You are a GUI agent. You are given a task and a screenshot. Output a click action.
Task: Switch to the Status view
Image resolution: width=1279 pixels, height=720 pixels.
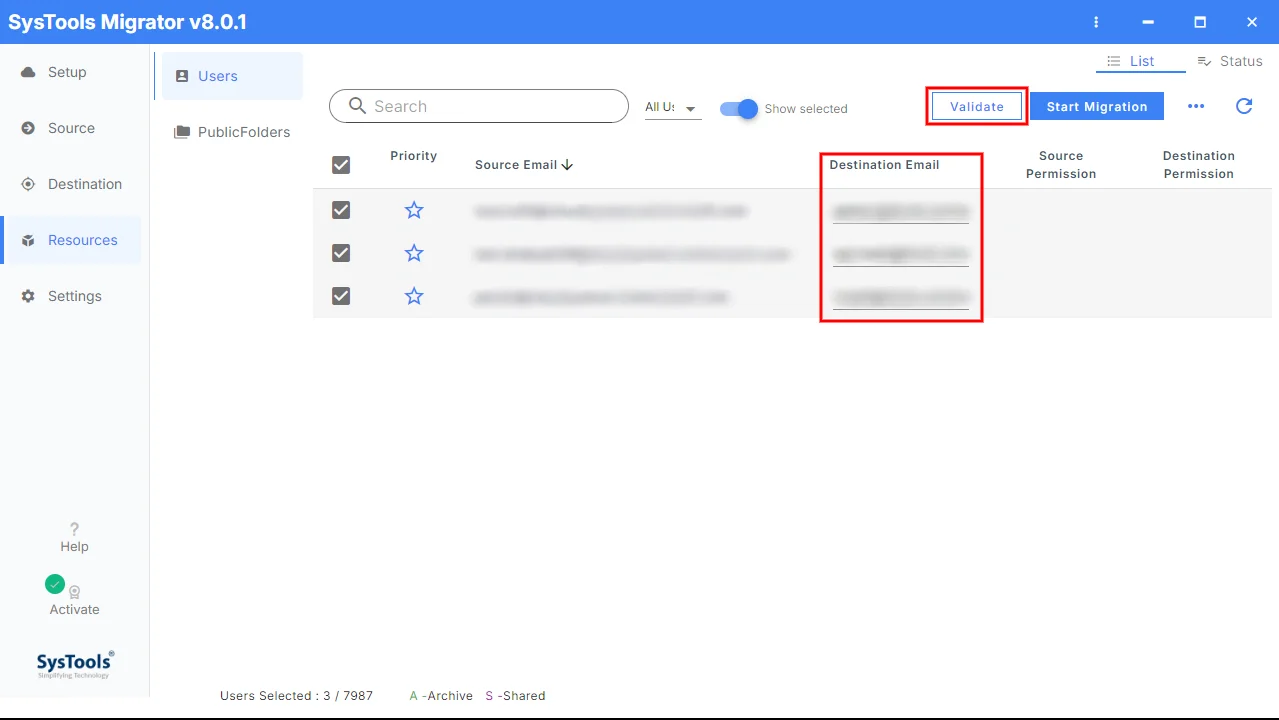(x=1230, y=61)
